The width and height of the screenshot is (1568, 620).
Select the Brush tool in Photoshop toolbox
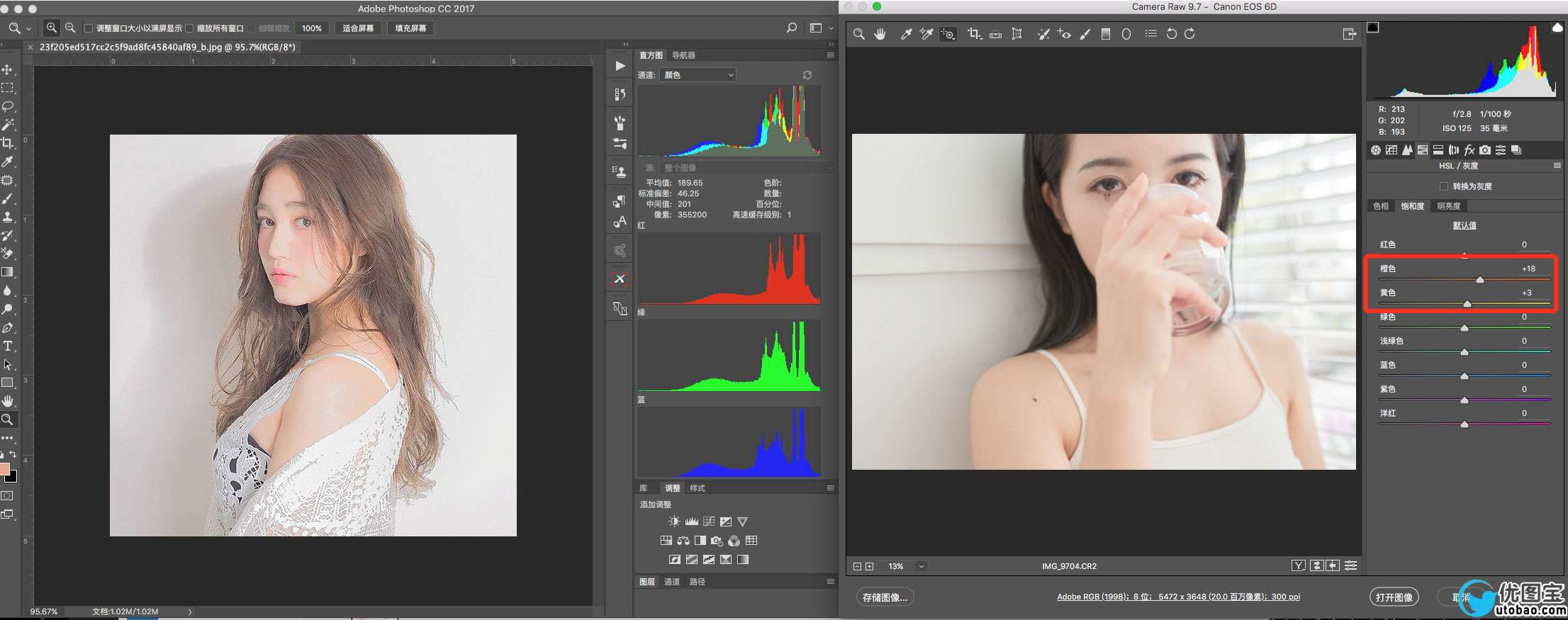pyautogui.click(x=8, y=198)
